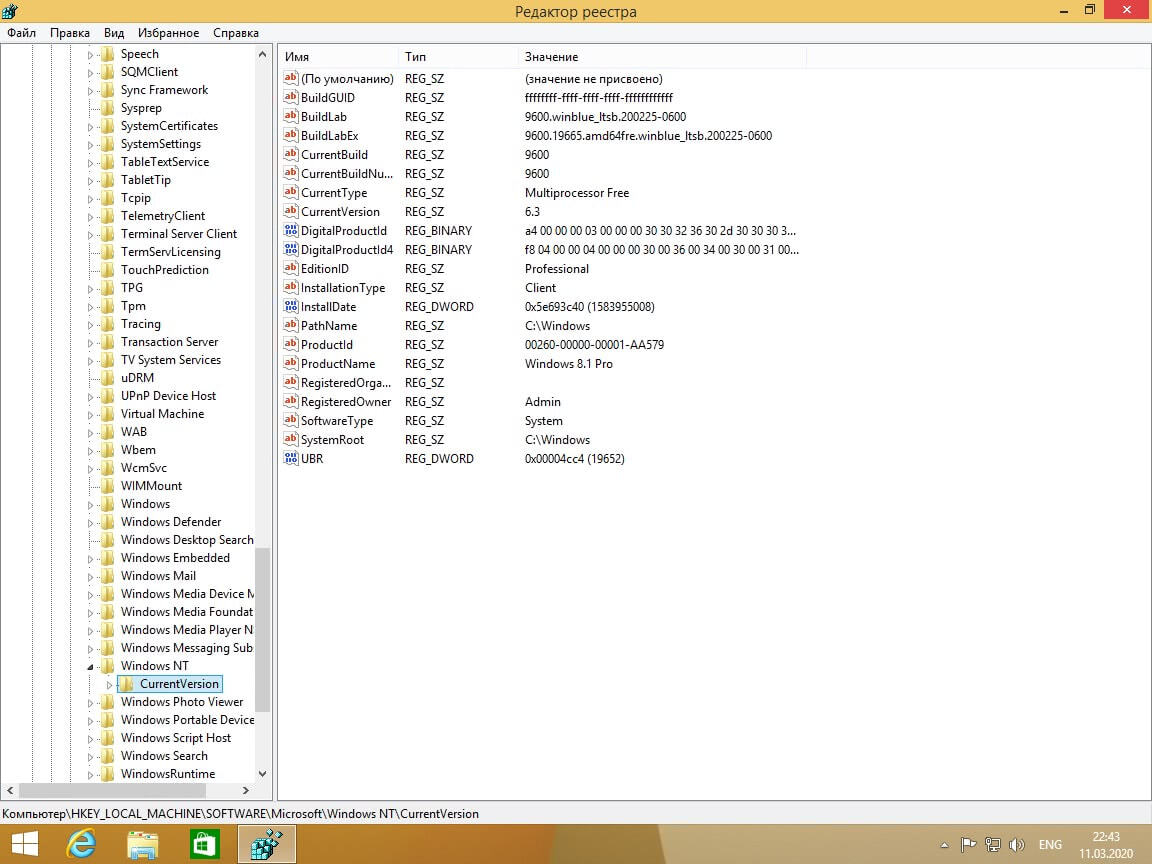Click the Имя column header
Image resolution: width=1152 pixels, height=864 pixels.
click(297, 57)
